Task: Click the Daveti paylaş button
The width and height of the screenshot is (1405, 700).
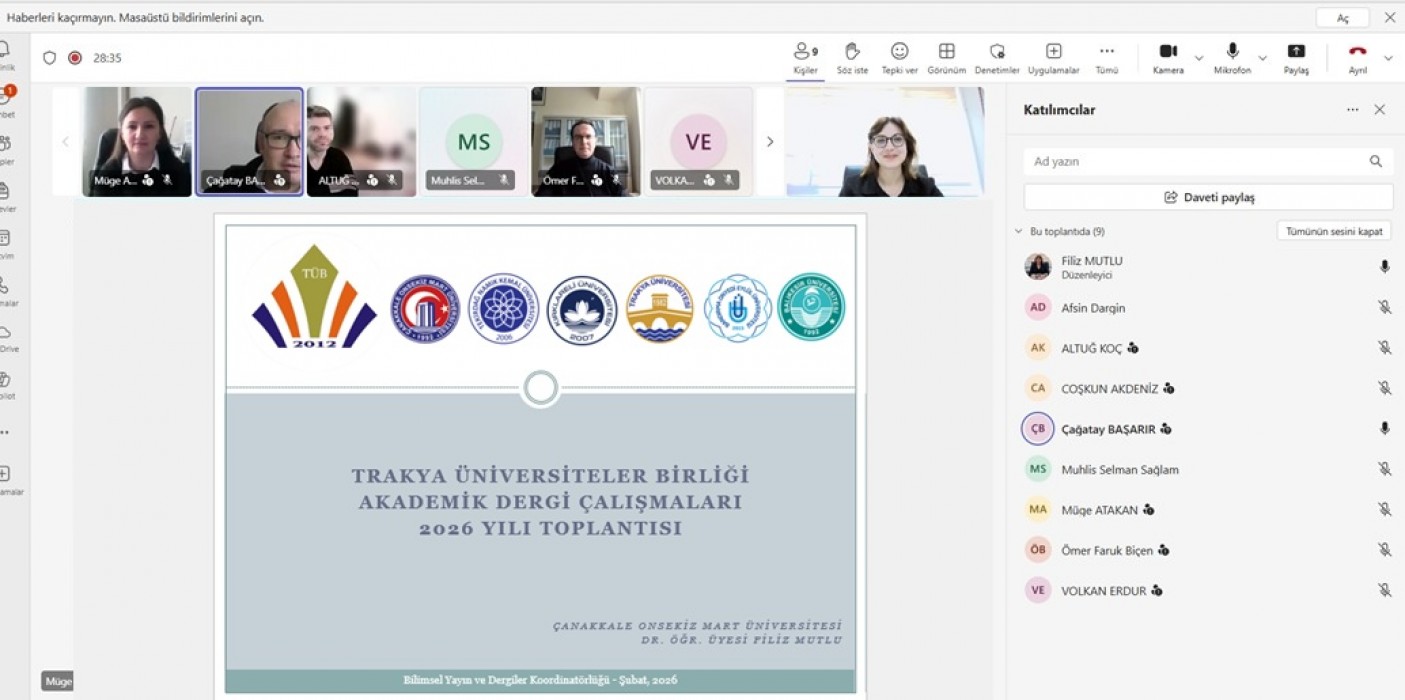Action: (x=1208, y=197)
